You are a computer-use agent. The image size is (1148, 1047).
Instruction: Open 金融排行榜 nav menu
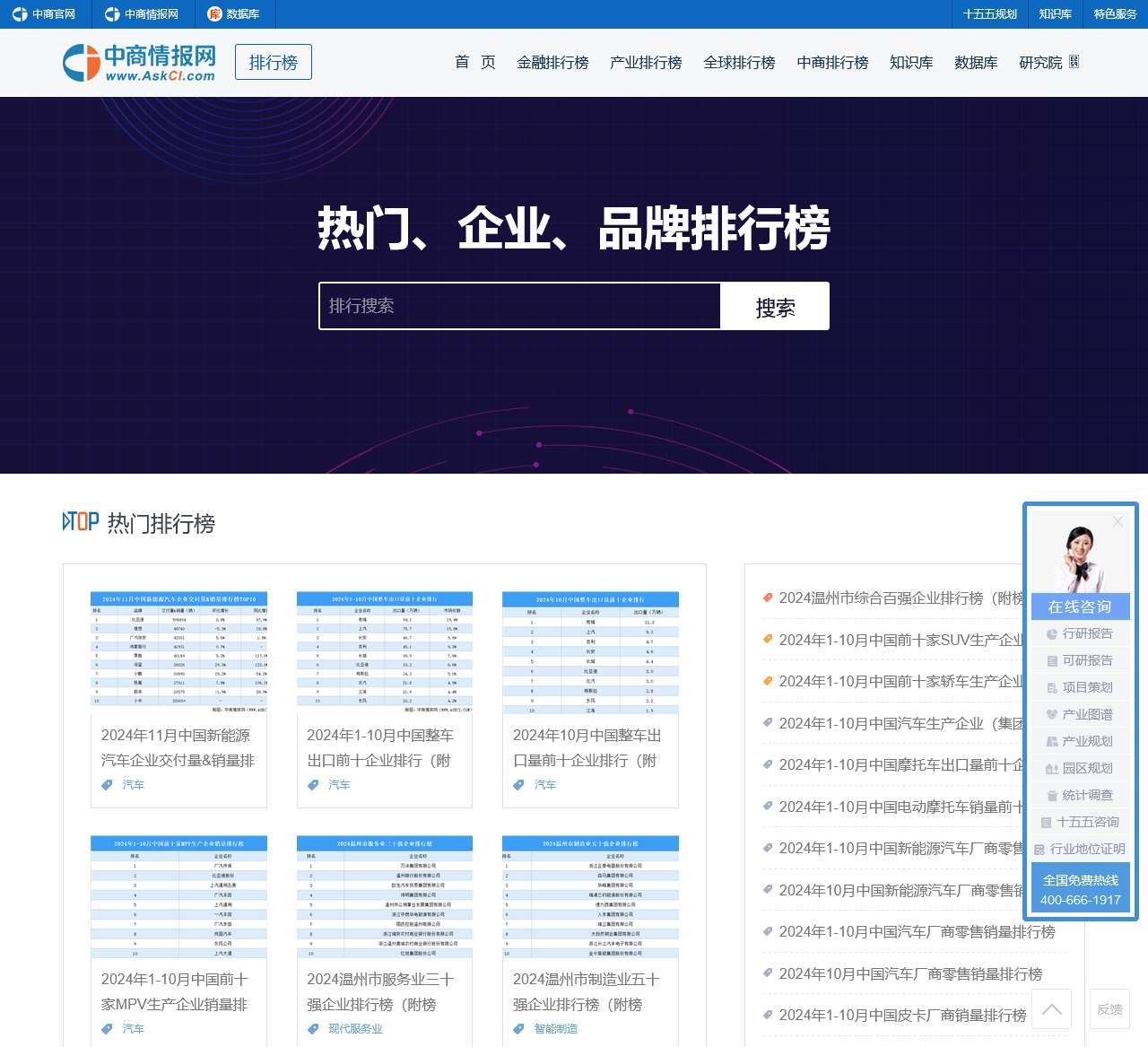552,62
